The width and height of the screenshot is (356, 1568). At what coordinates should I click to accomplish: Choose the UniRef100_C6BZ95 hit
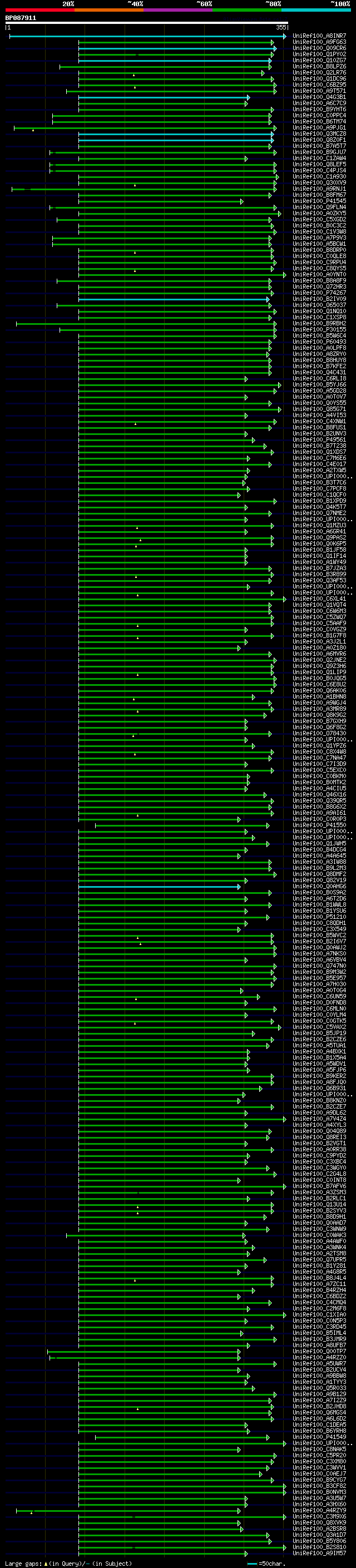(x=319, y=85)
